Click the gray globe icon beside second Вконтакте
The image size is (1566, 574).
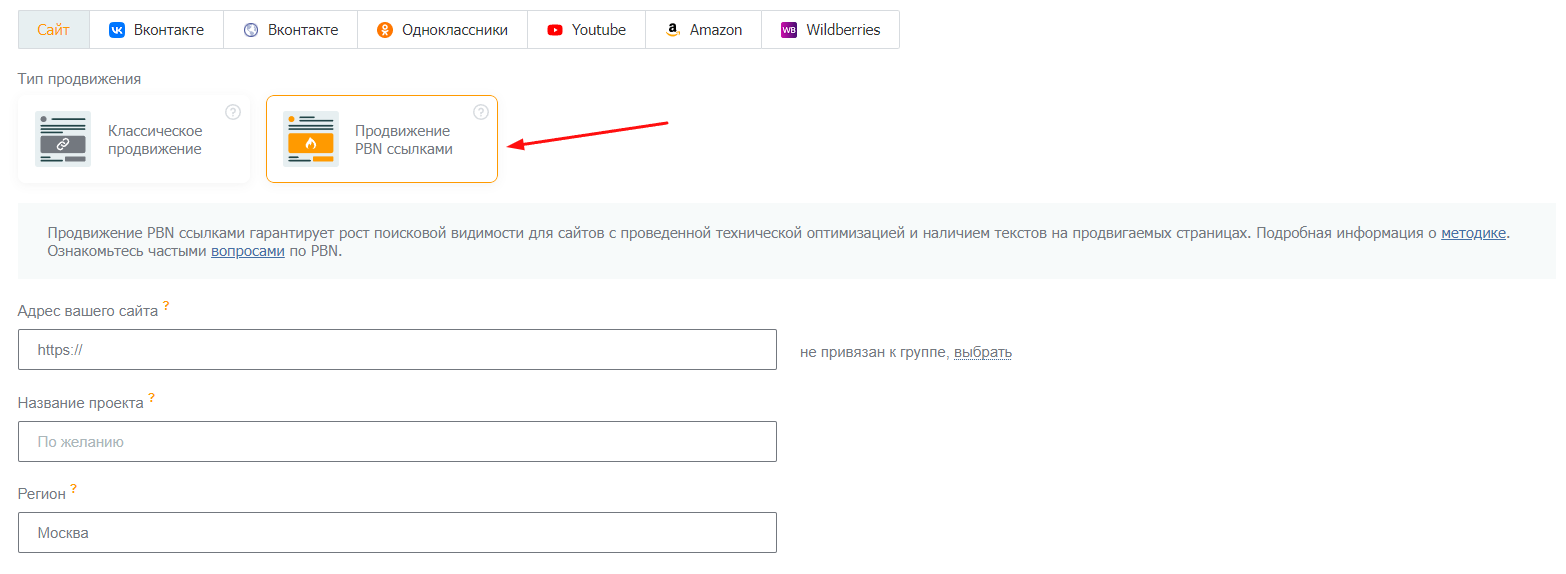[251, 30]
